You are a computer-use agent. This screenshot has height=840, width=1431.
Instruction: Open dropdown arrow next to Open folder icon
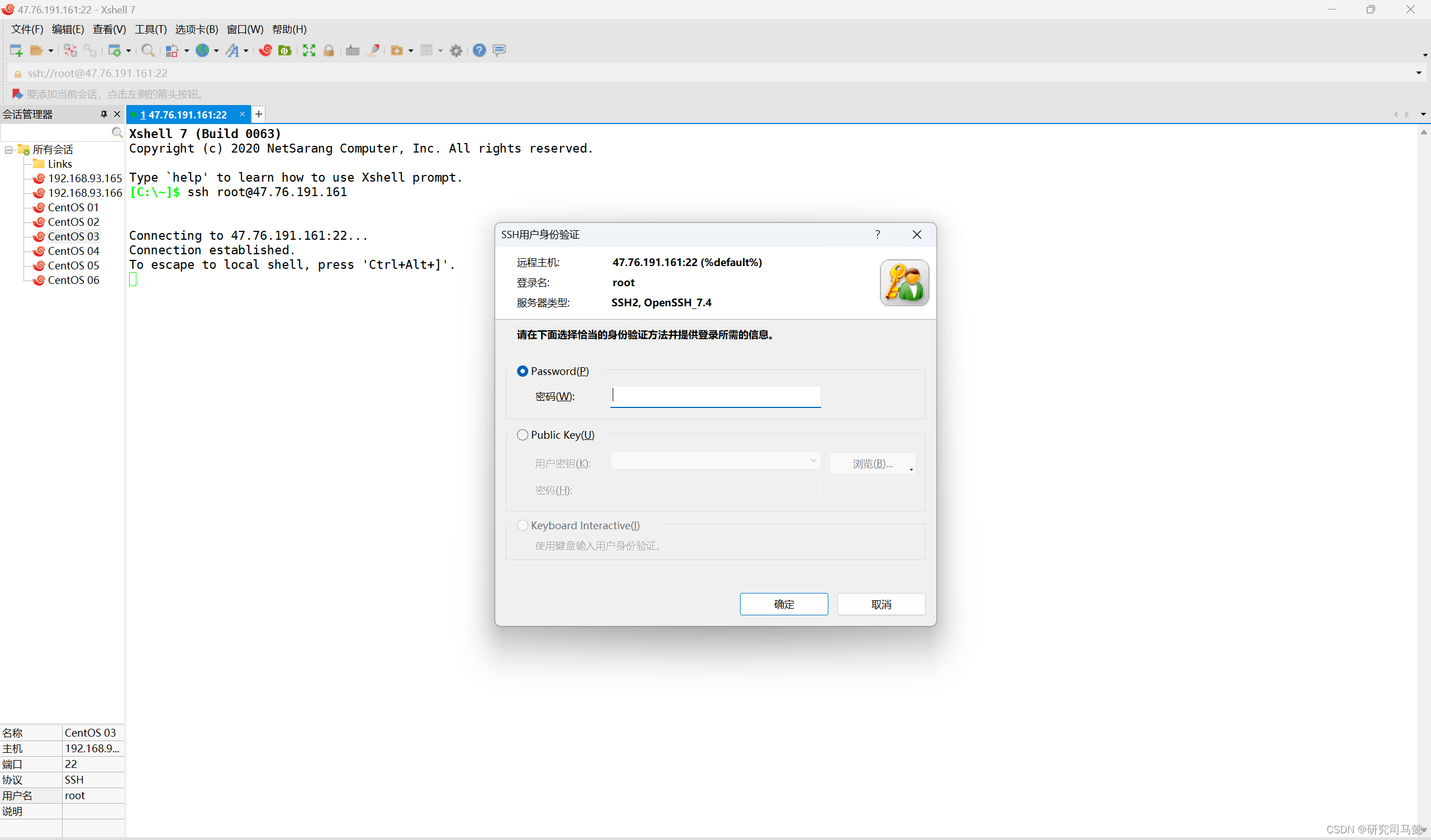50,51
